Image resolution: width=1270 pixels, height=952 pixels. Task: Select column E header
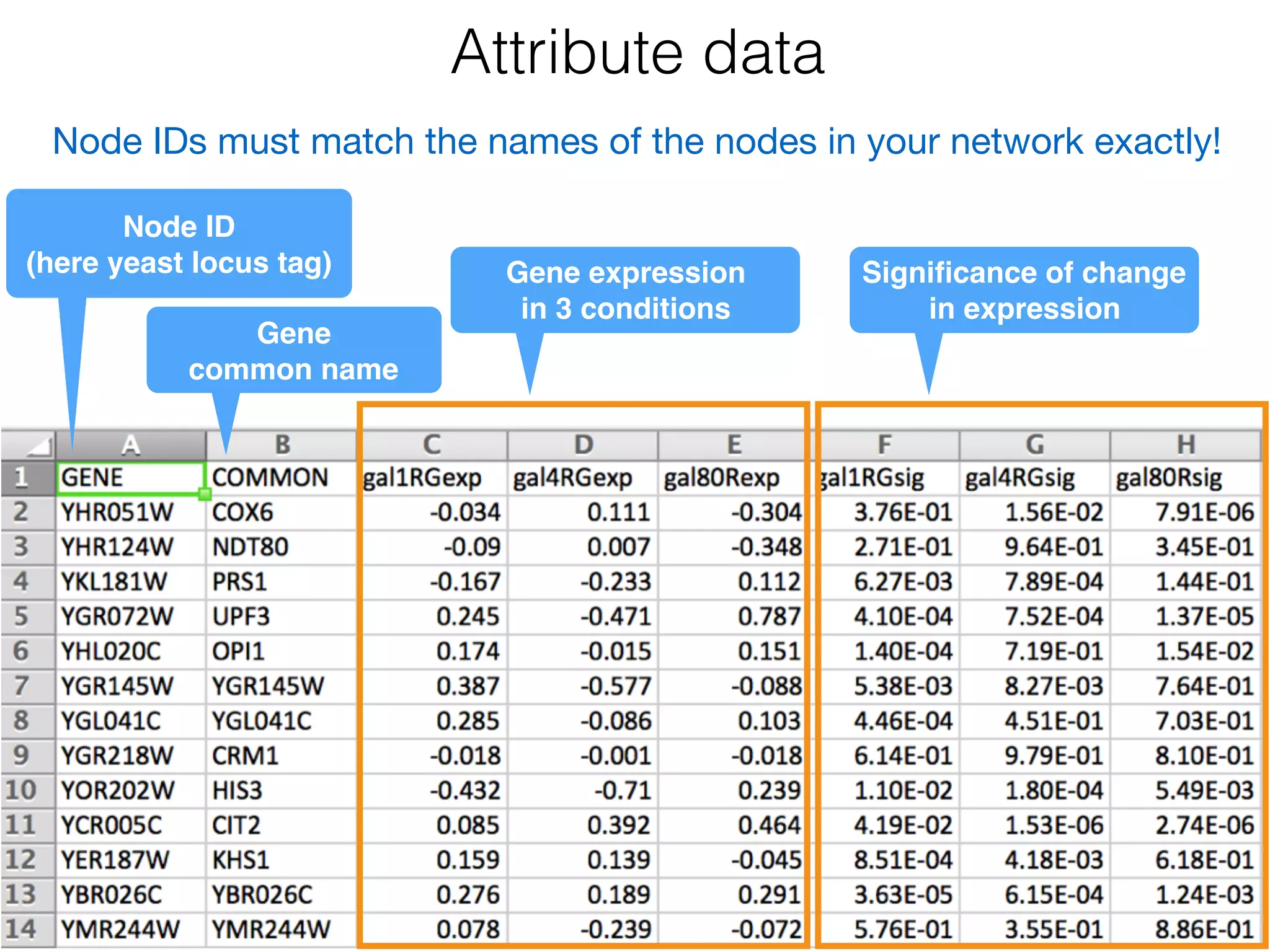coord(734,445)
